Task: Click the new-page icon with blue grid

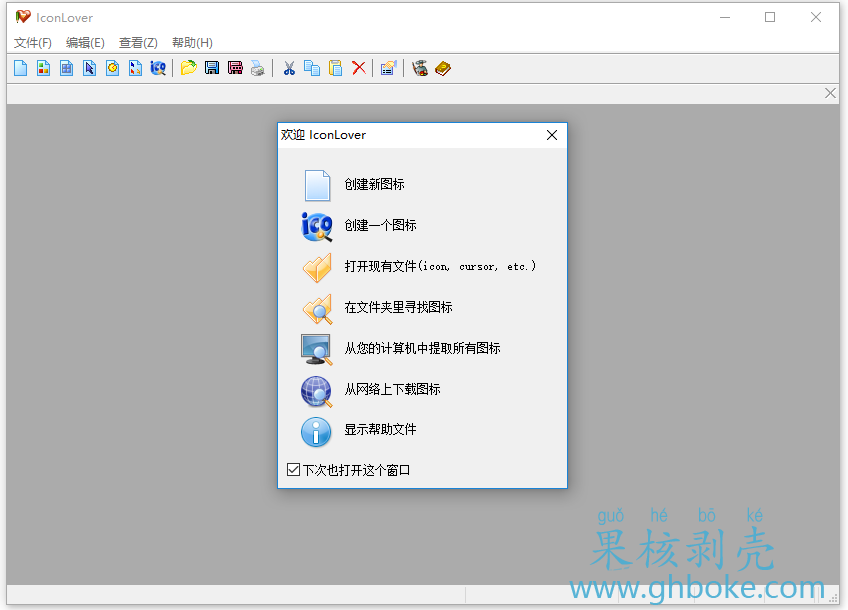Action: click(67, 68)
